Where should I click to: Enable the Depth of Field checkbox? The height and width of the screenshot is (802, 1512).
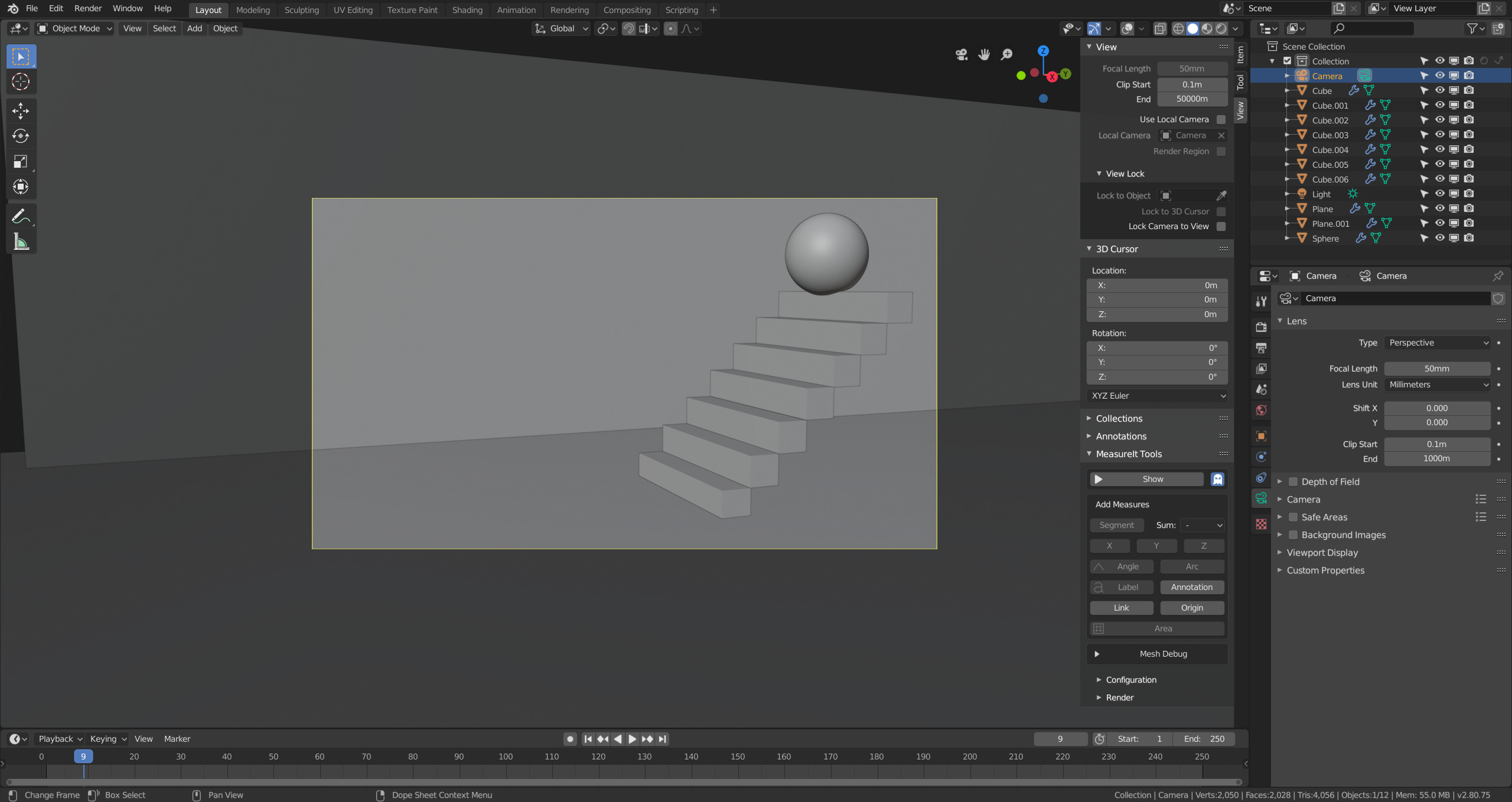(1293, 482)
